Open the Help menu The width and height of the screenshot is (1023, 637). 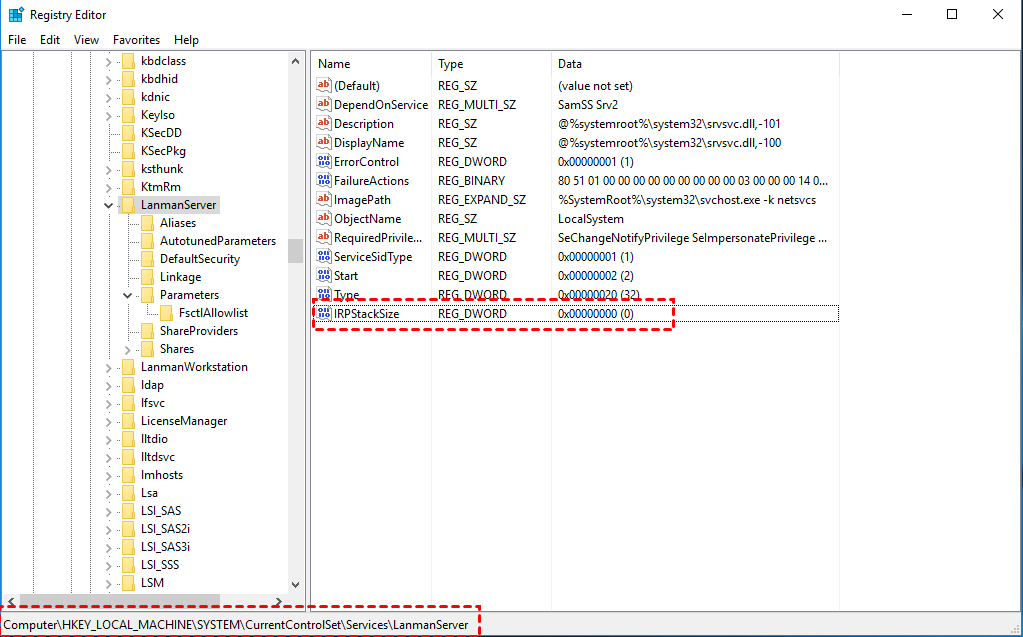186,40
